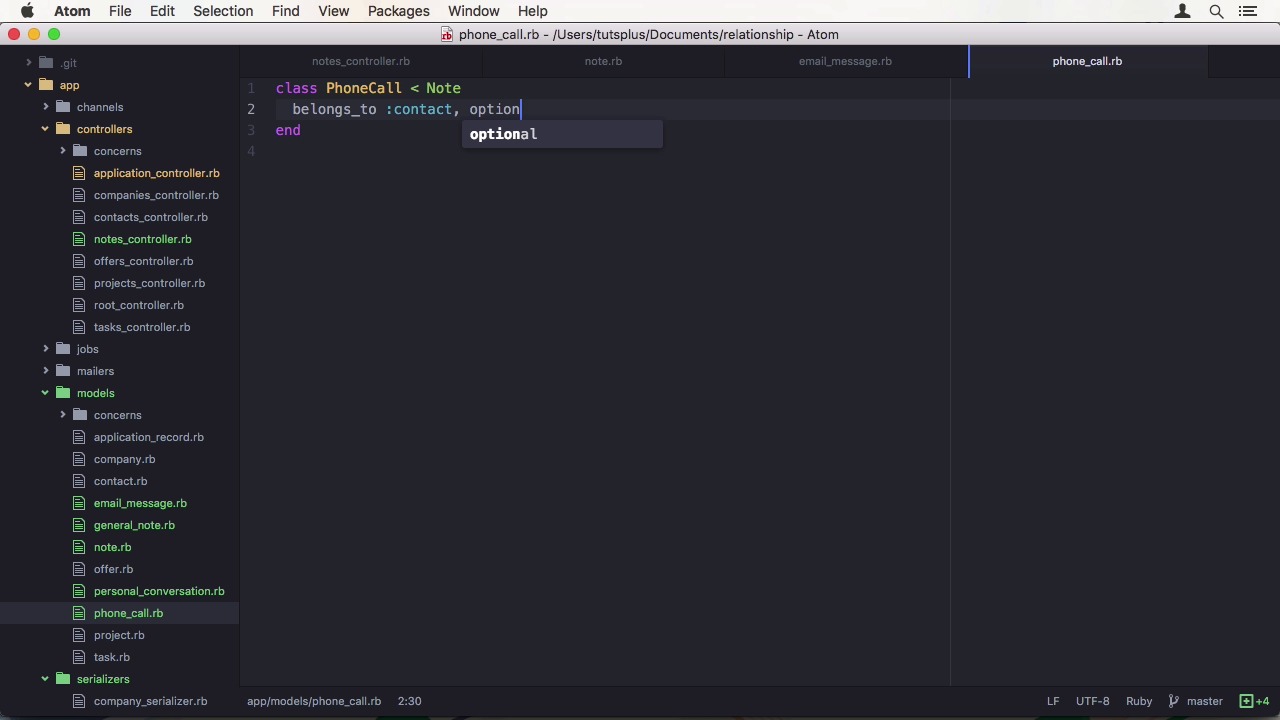Open Spotlight search icon in menu bar
This screenshot has width=1280, height=720.
pyautogui.click(x=1216, y=11)
